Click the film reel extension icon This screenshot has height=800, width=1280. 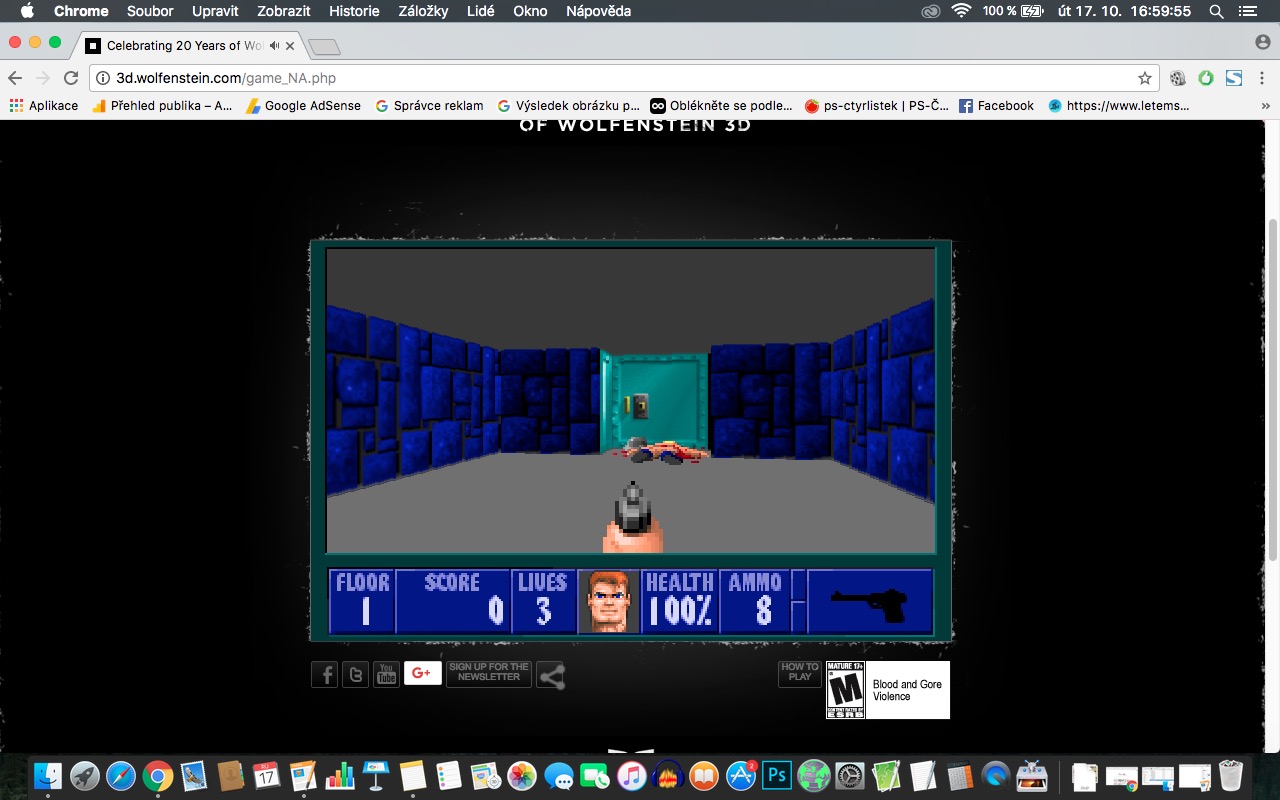(x=1178, y=78)
